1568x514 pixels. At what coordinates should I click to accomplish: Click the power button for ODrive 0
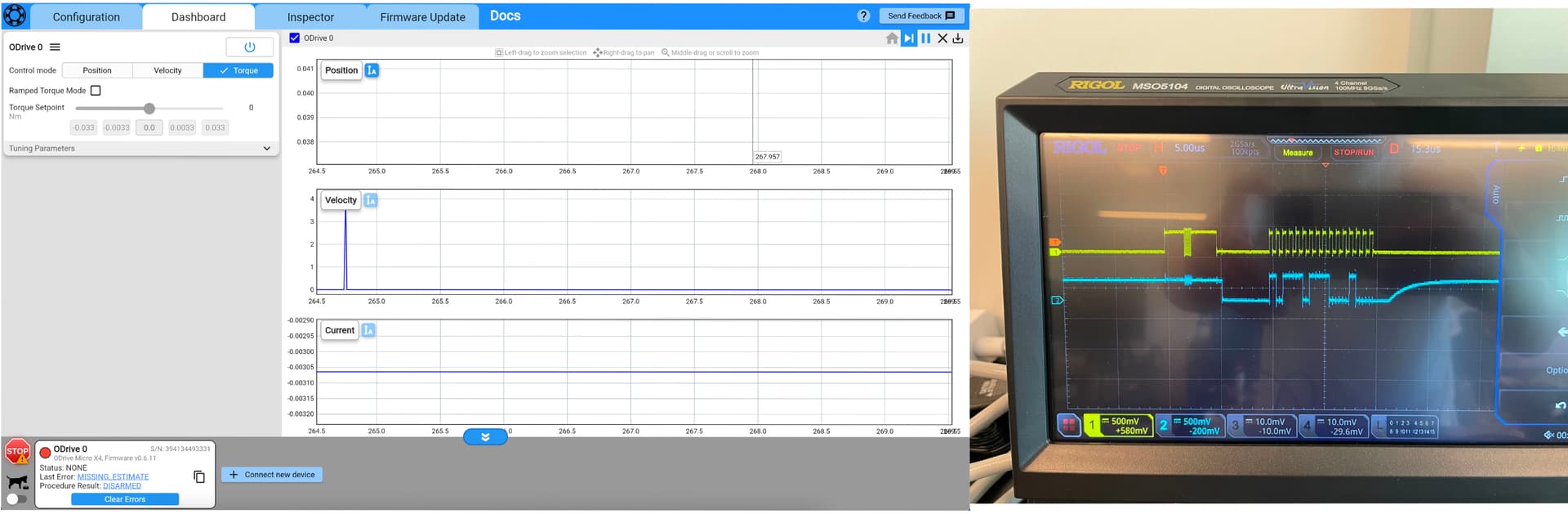pyautogui.click(x=249, y=47)
